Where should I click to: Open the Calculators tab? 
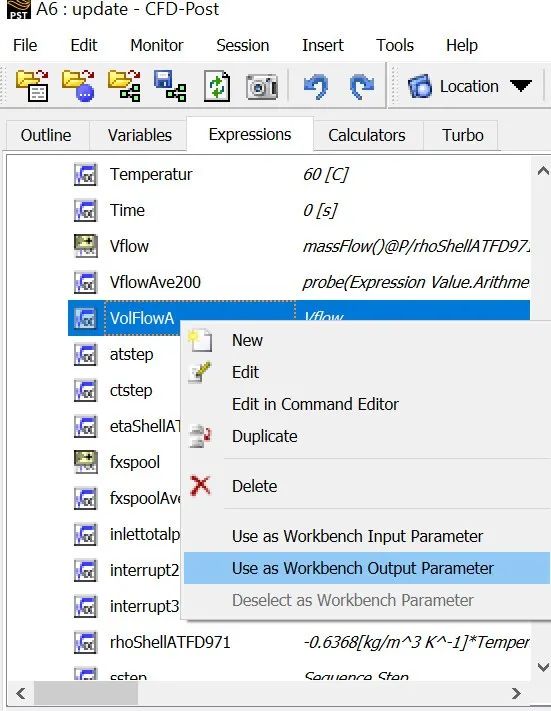click(366, 135)
